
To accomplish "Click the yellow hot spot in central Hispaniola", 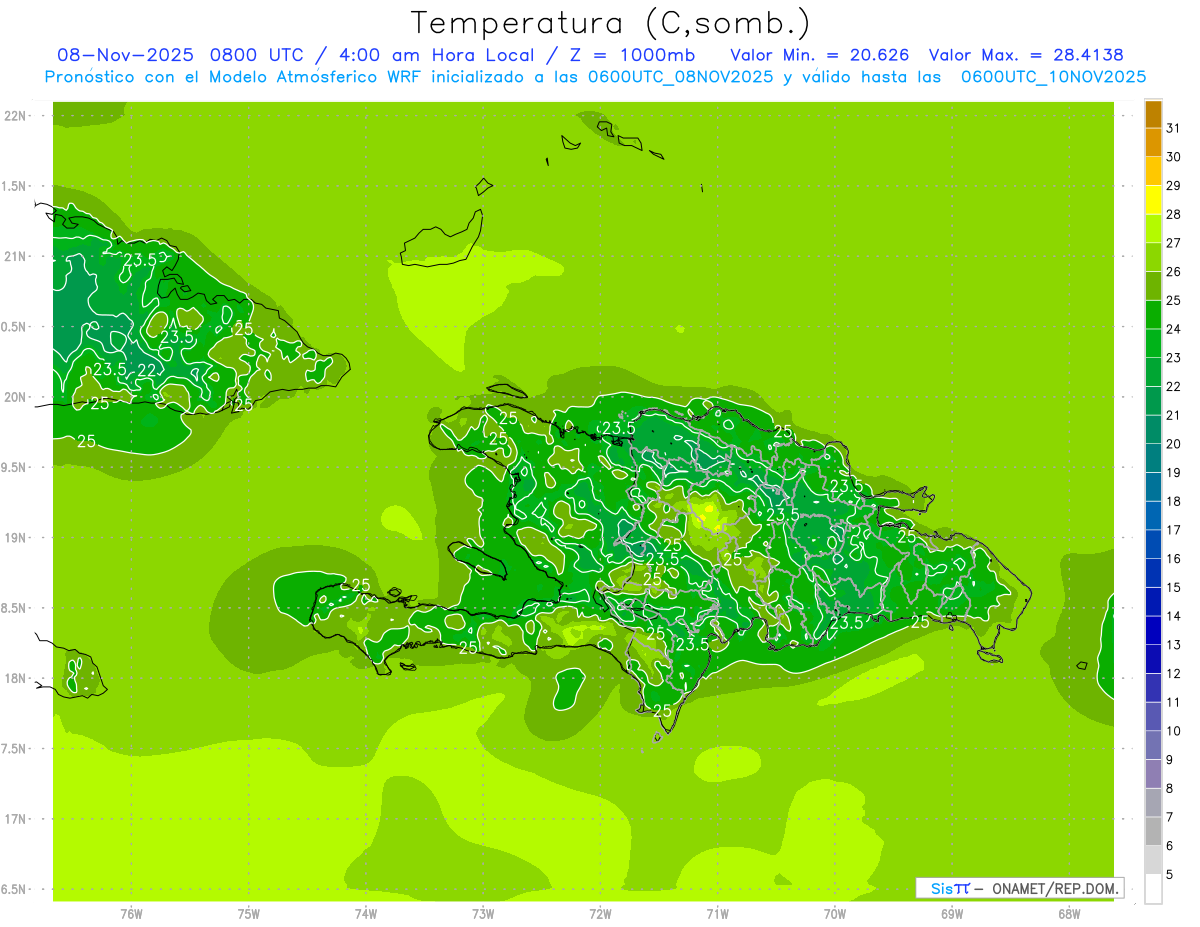I will (710, 508).
